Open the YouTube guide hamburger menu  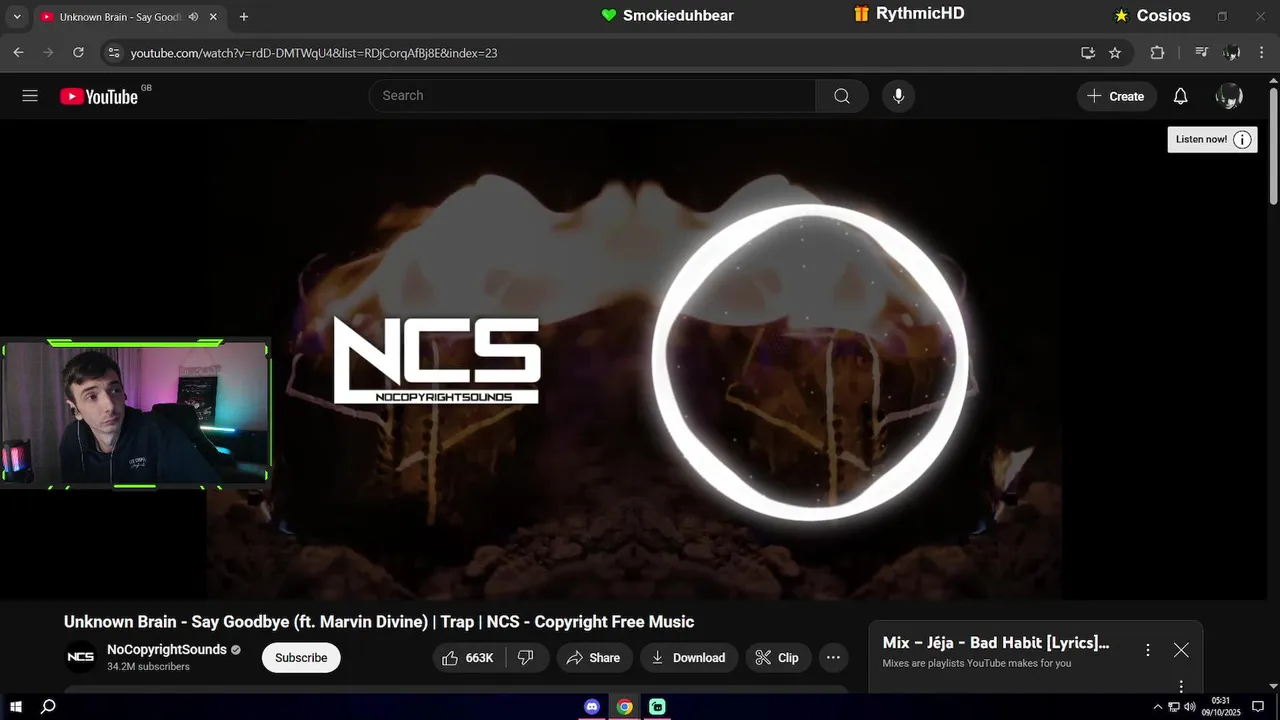point(30,96)
